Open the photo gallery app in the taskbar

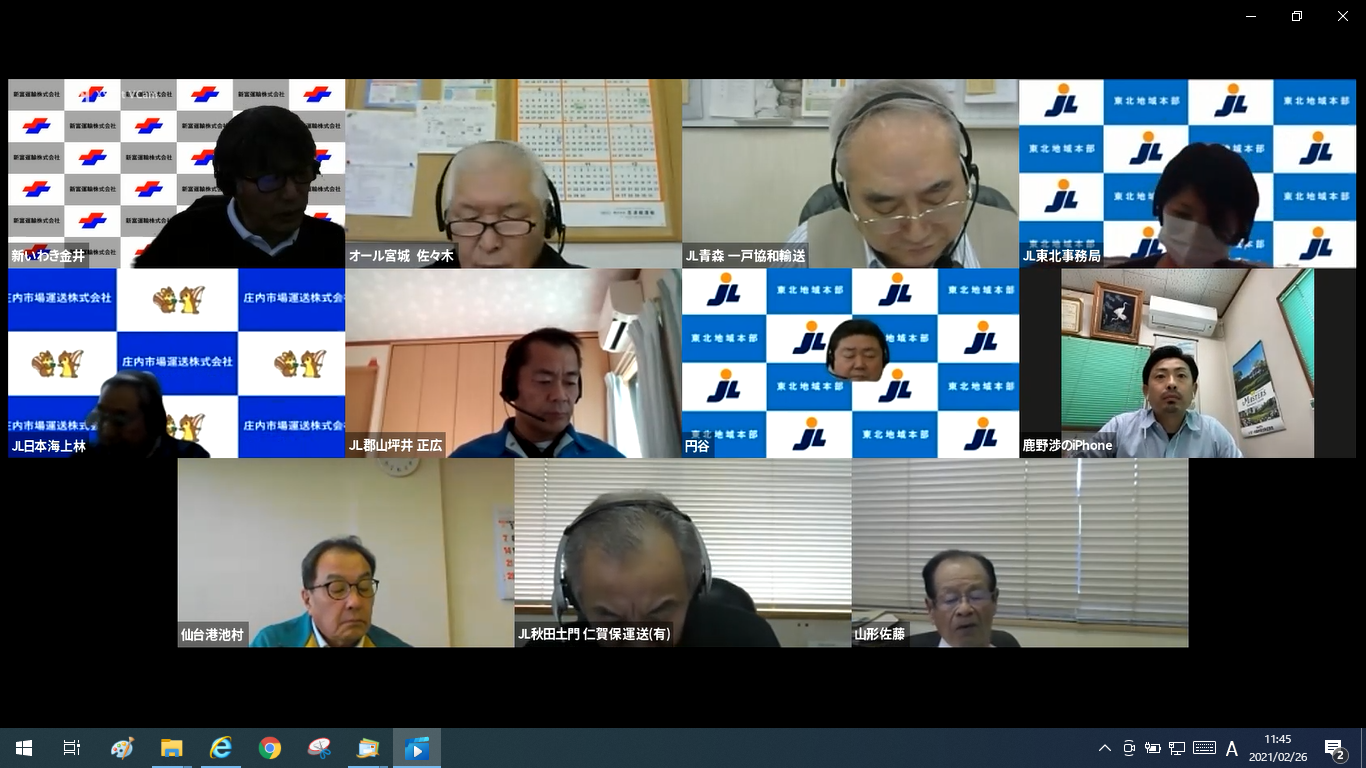(368, 748)
